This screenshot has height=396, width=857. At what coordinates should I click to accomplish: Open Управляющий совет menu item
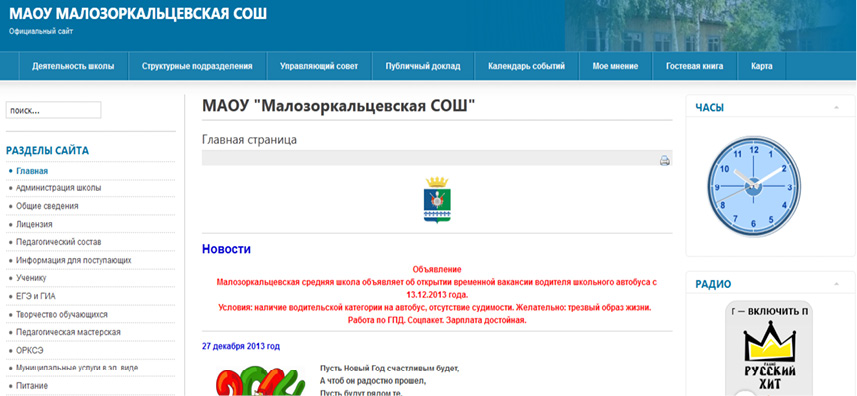click(319, 66)
